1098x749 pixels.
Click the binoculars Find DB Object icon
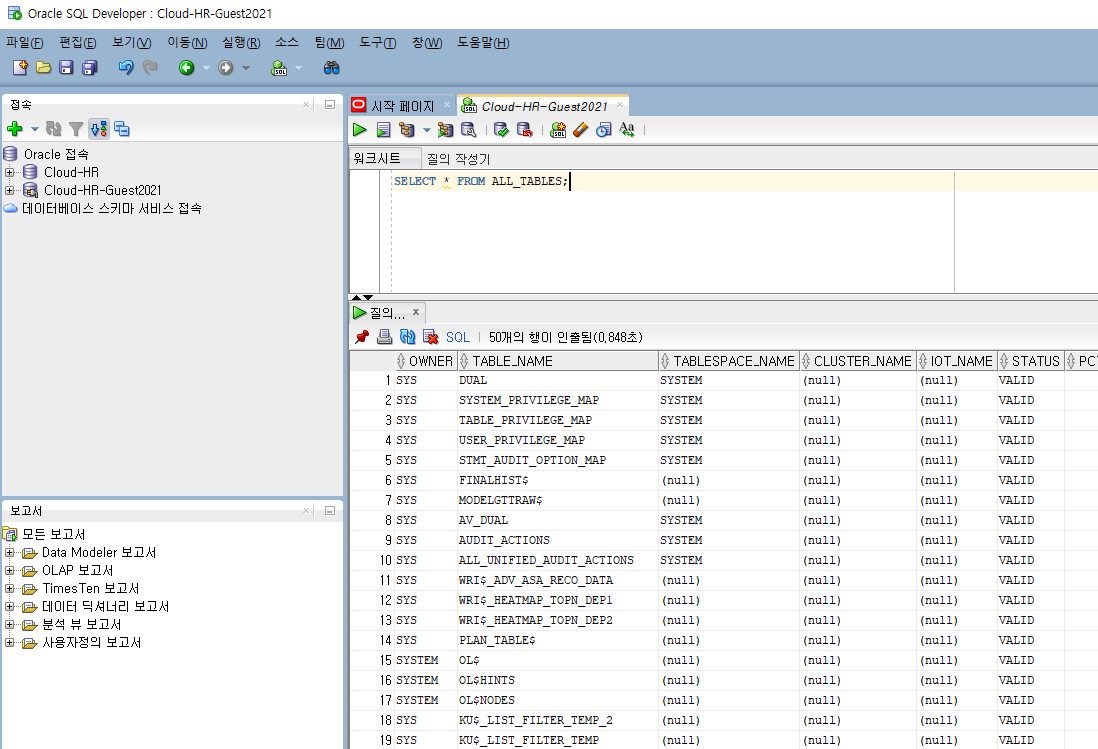[331, 67]
